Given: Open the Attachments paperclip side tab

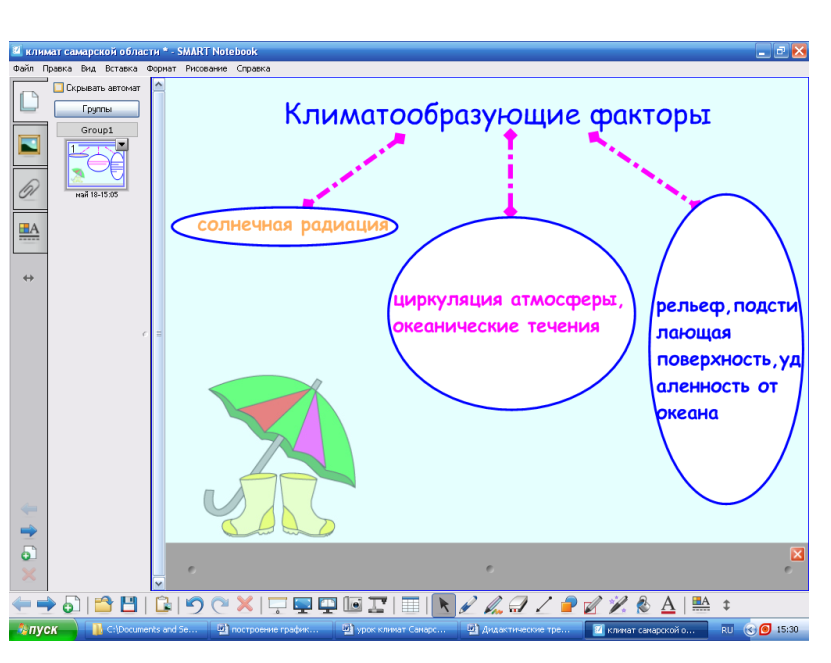Looking at the screenshot, I should [x=29, y=189].
